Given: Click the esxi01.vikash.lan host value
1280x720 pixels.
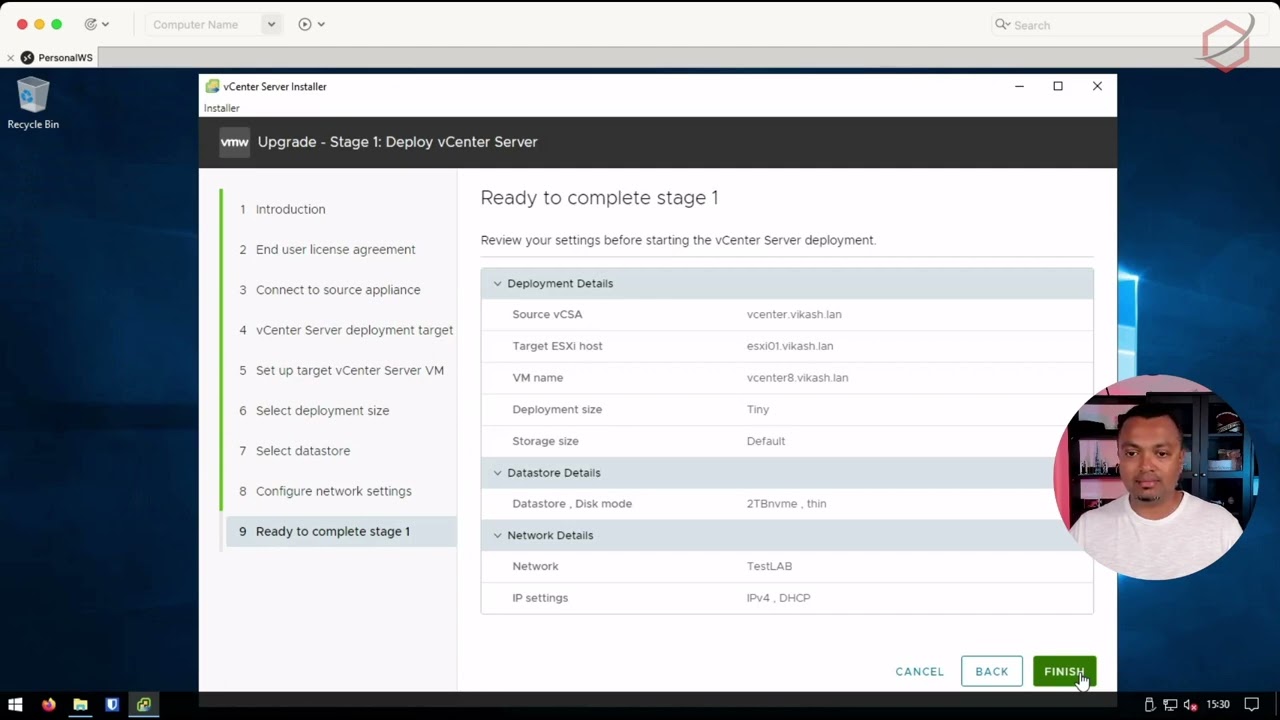Looking at the screenshot, I should coord(790,346).
